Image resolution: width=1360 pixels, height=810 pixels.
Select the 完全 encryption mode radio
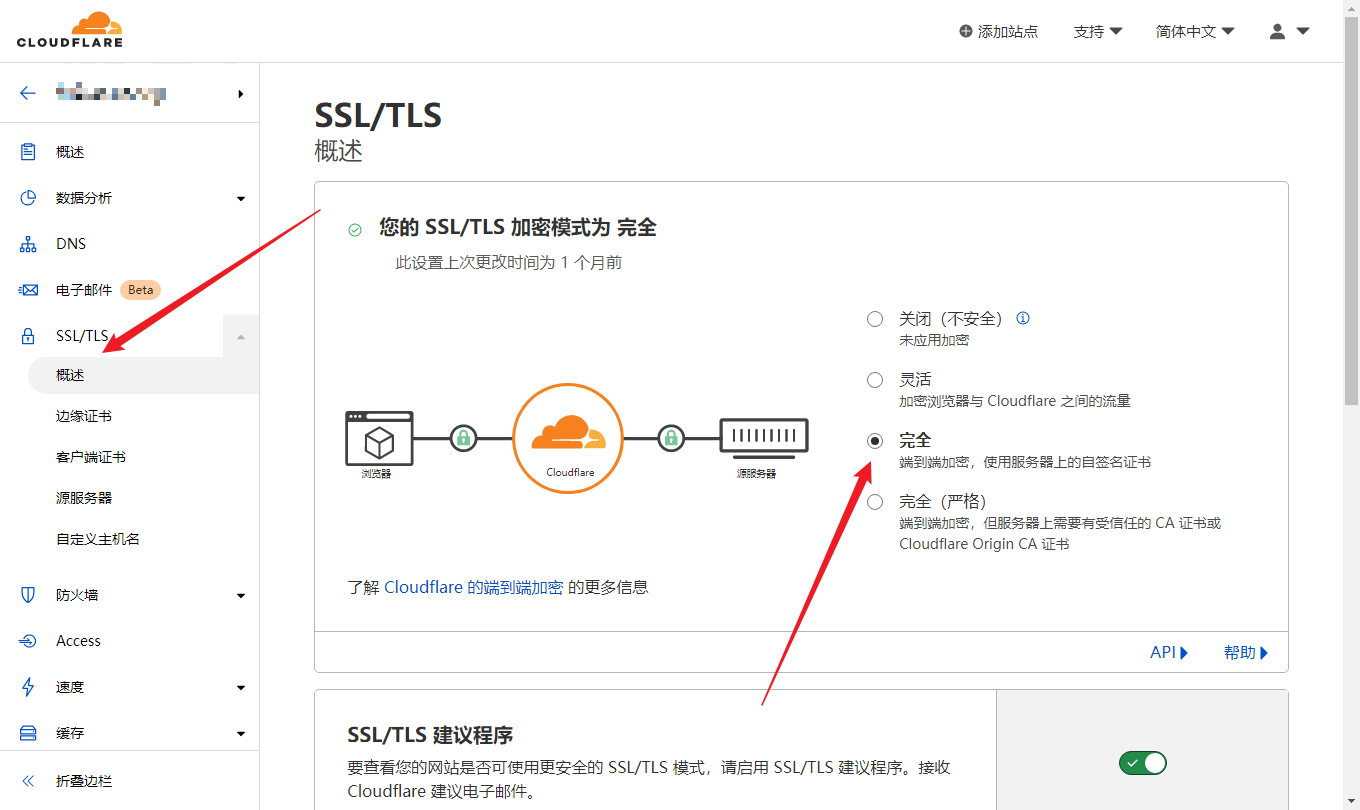coord(875,441)
